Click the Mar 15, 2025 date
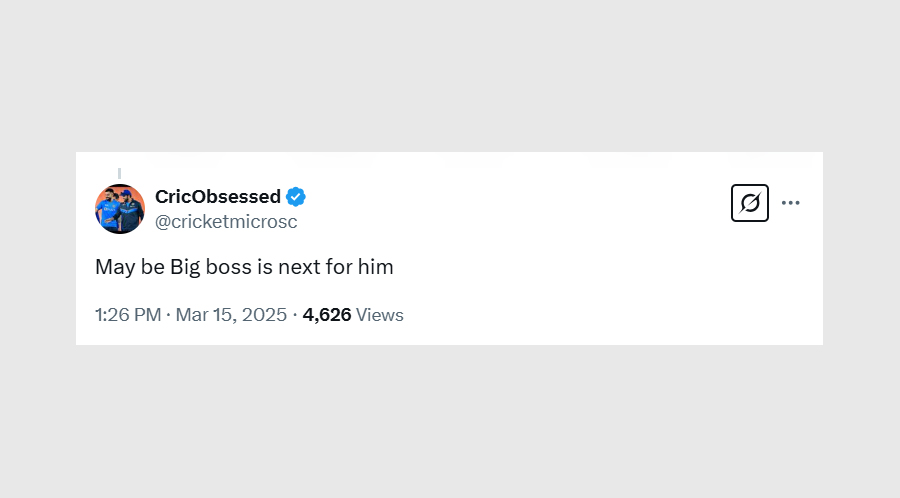Image resolution: width=900 pixels, height=498 pixels. [x=231, y=315]
